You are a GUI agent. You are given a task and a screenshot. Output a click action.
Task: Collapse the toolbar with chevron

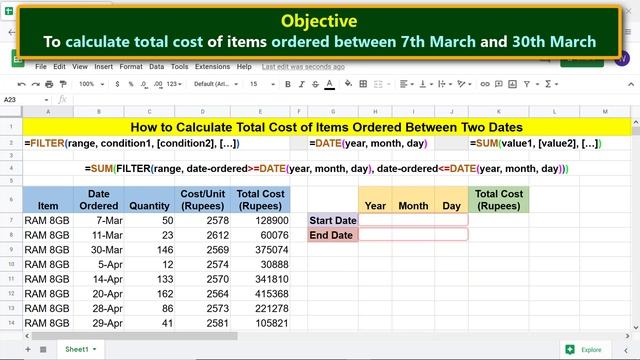631,84
